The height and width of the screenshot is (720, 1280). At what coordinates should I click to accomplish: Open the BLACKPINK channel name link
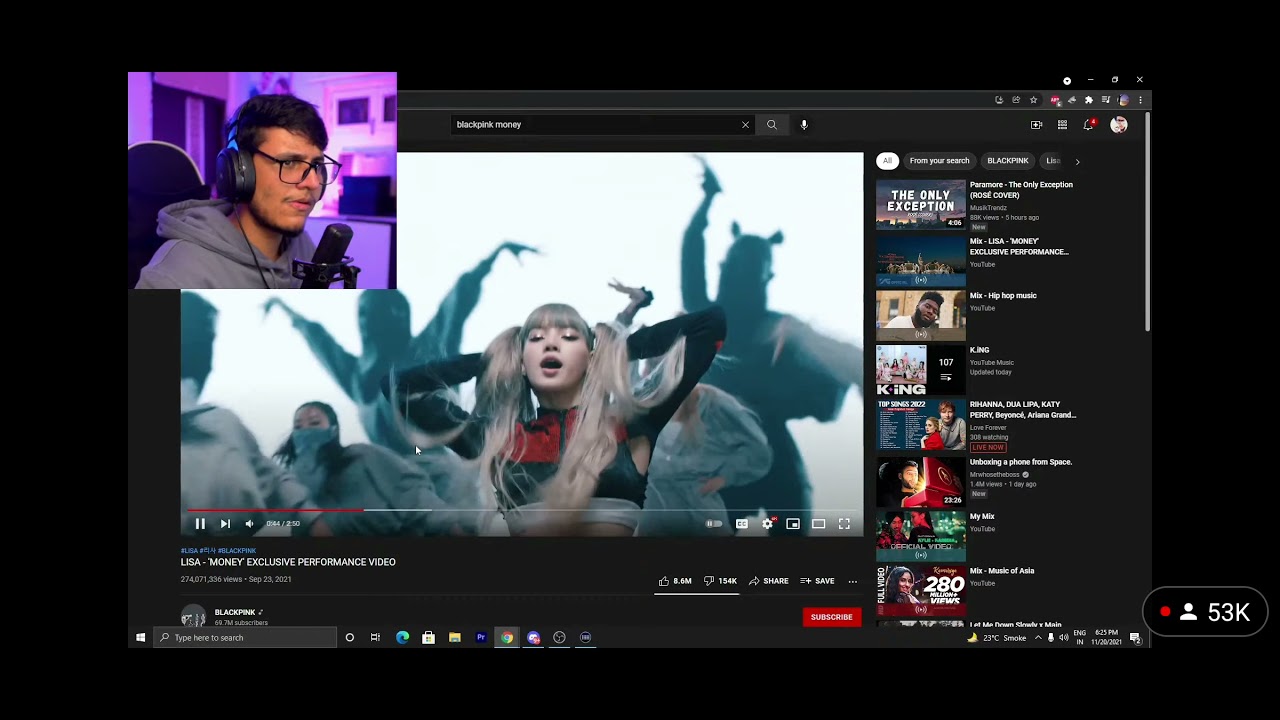(x=235, y=612)
